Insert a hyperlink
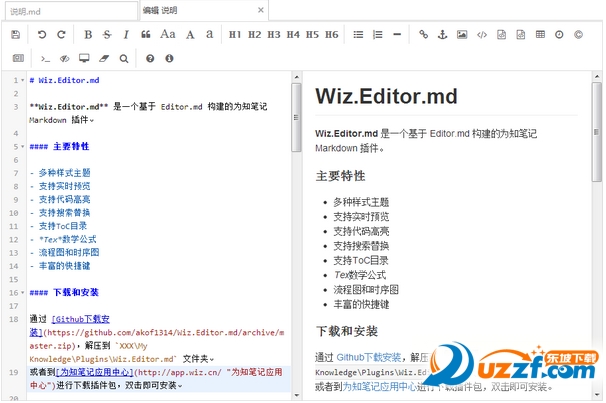Screen dimensions: 606x403 (424, 35)
